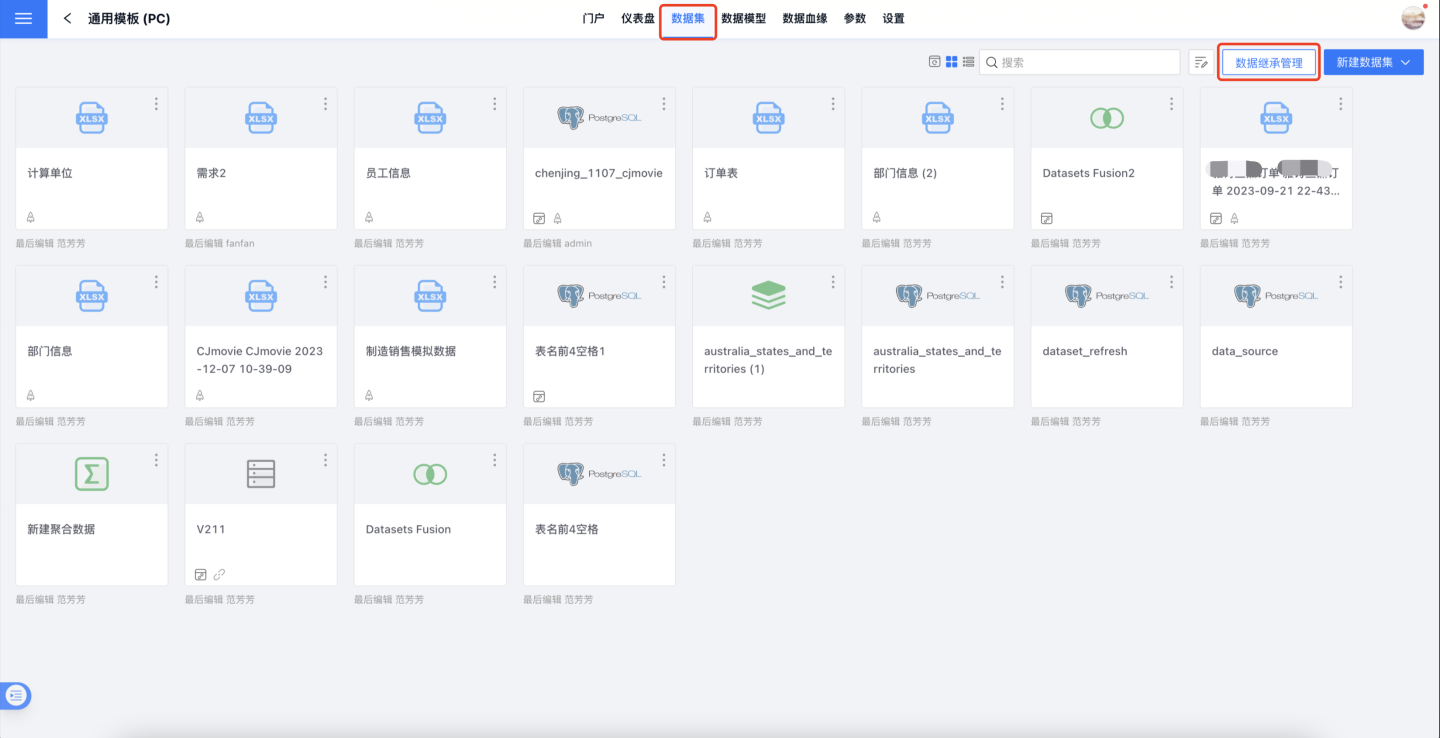
Task: Click the fusion circles icon of Datasets Fusion
Action: (x=430, y=474)
